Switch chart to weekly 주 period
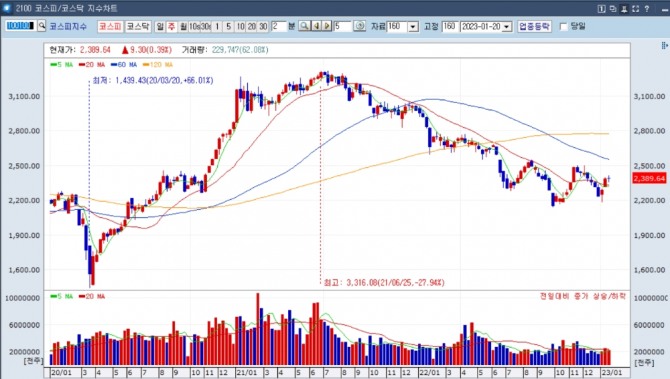 tap(171, 26)
